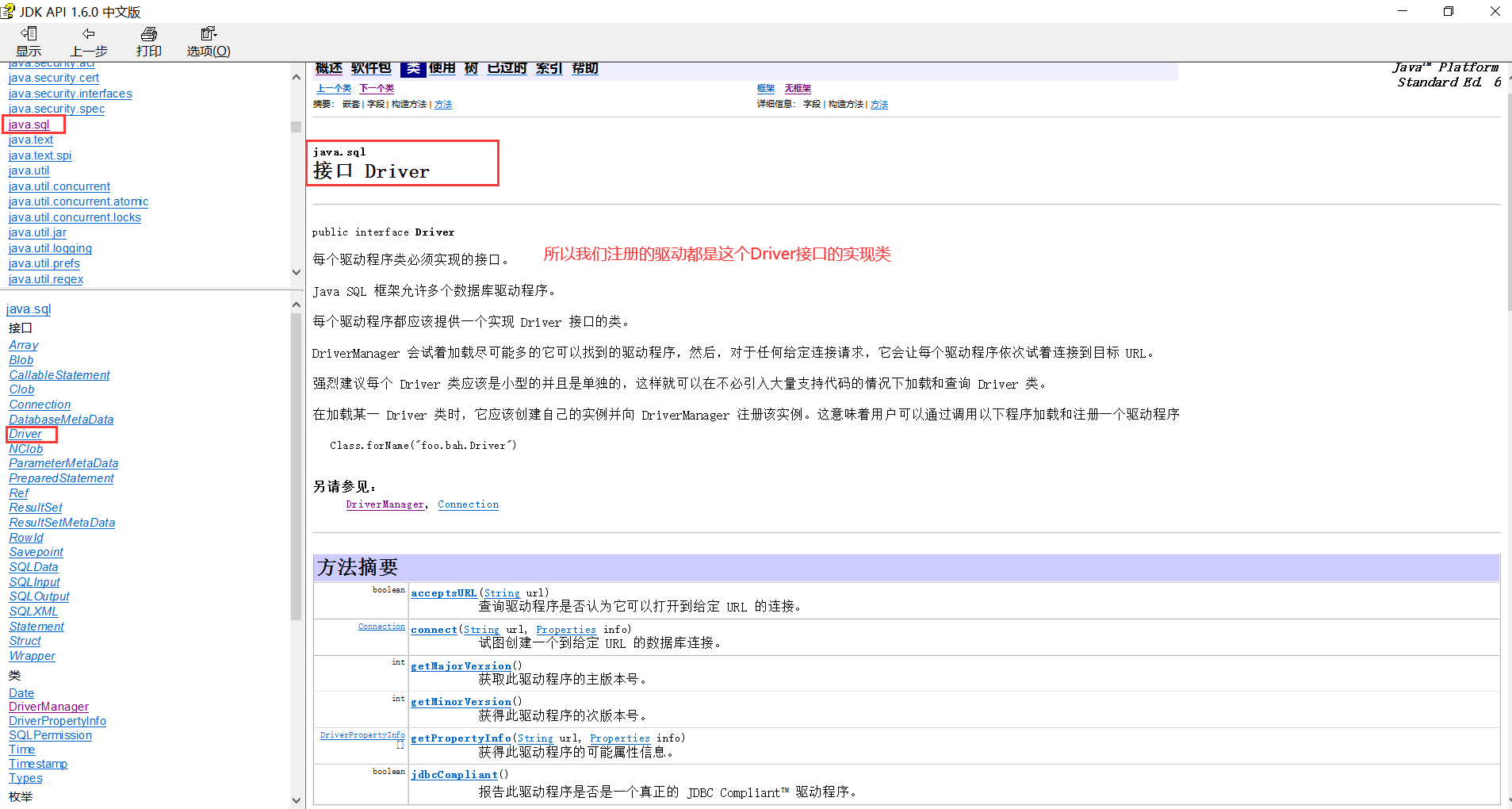
Task: Switch to the 使用 (Use) navigation tab
Action: pos(442,68)
